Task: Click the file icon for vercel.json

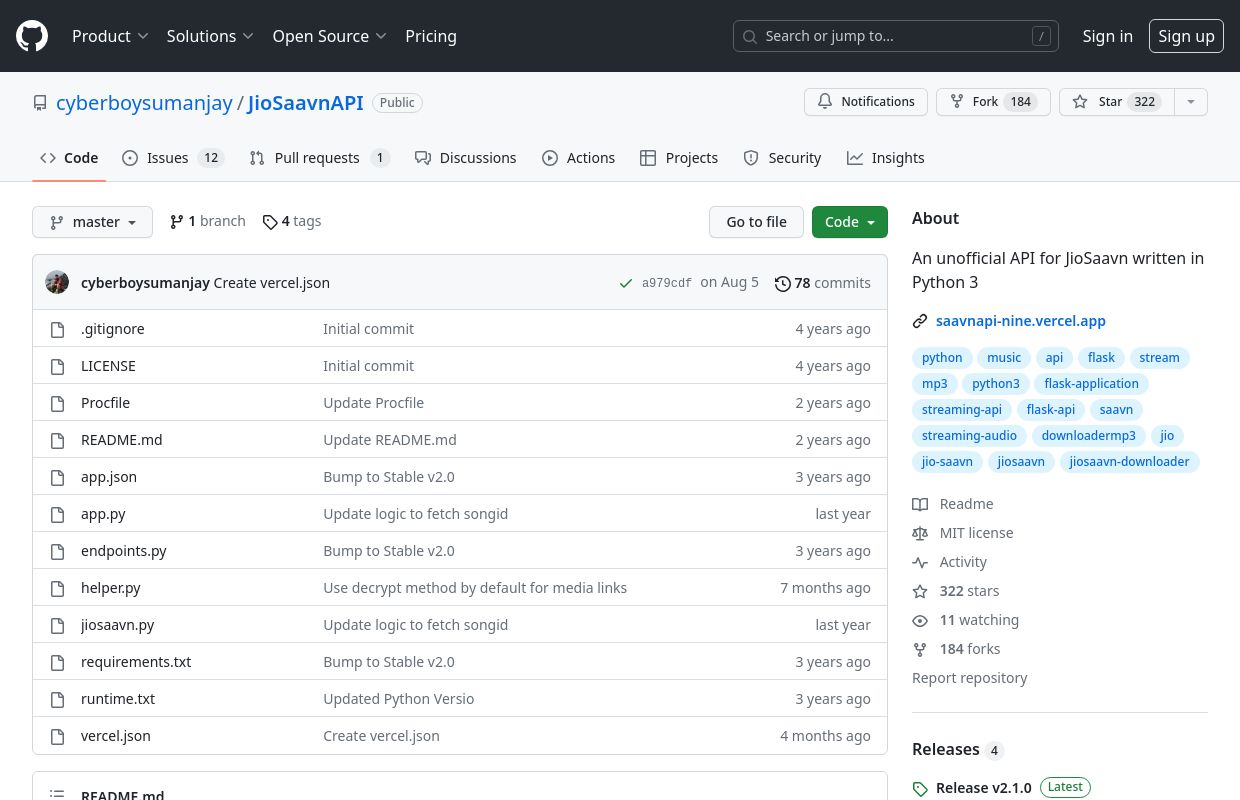Action: coord(58,736)
